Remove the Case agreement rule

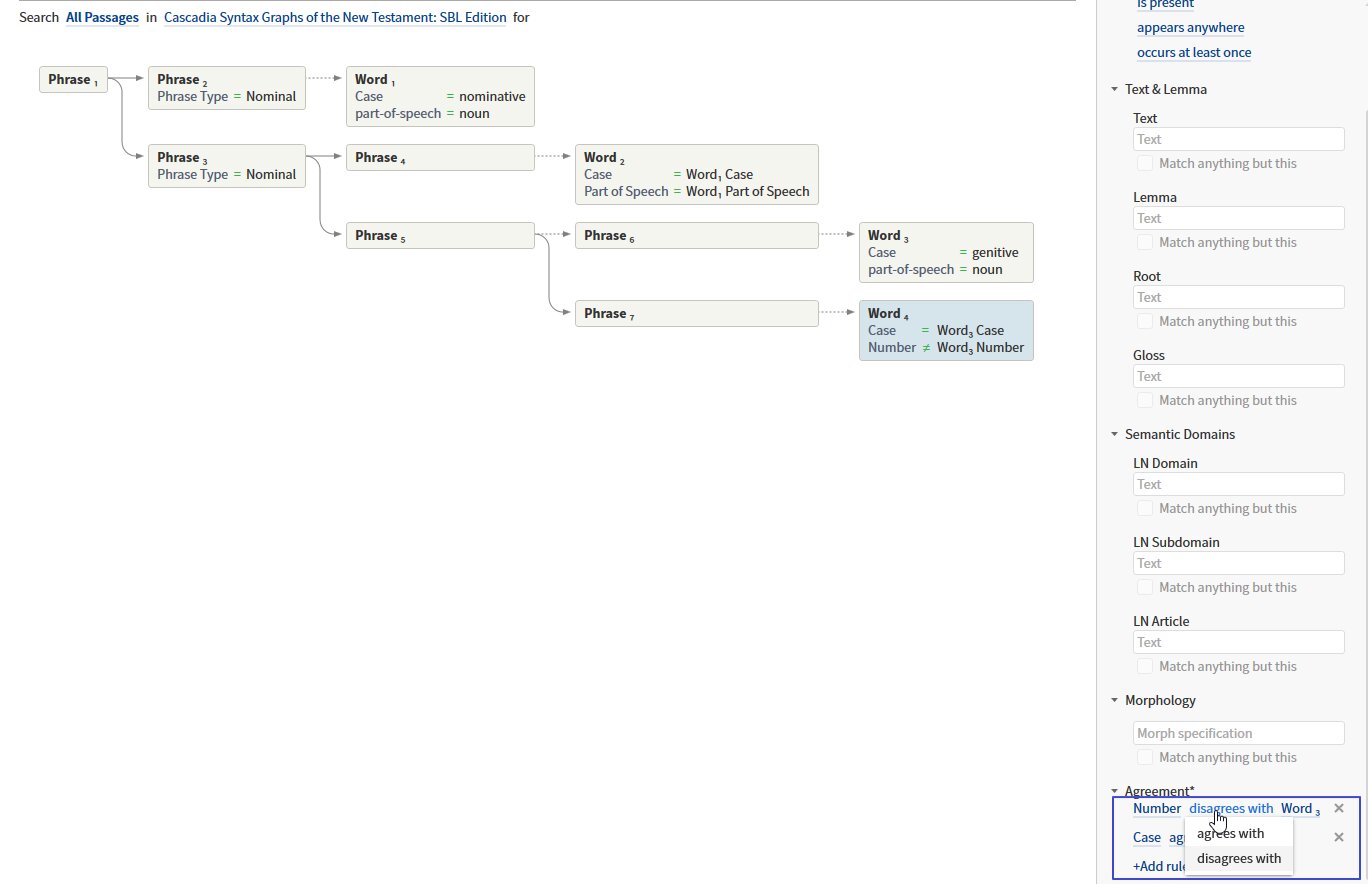tap(1339, 837)
